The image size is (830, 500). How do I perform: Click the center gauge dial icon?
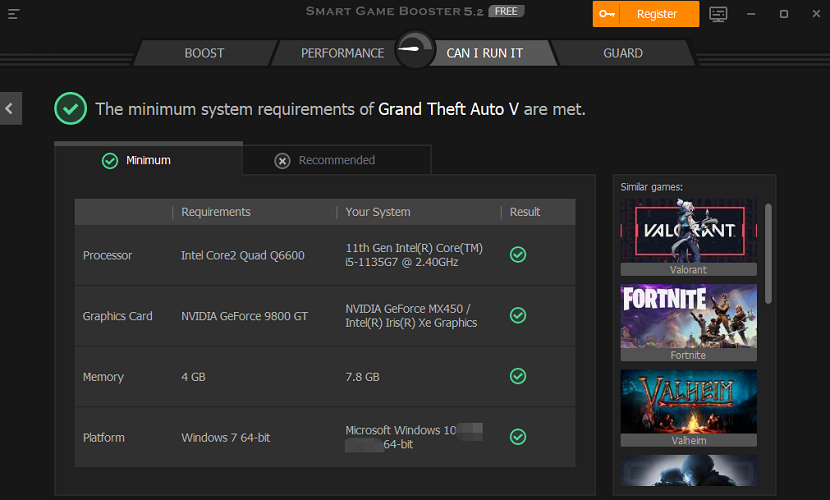pyautogui.click(x=416, y=50)
